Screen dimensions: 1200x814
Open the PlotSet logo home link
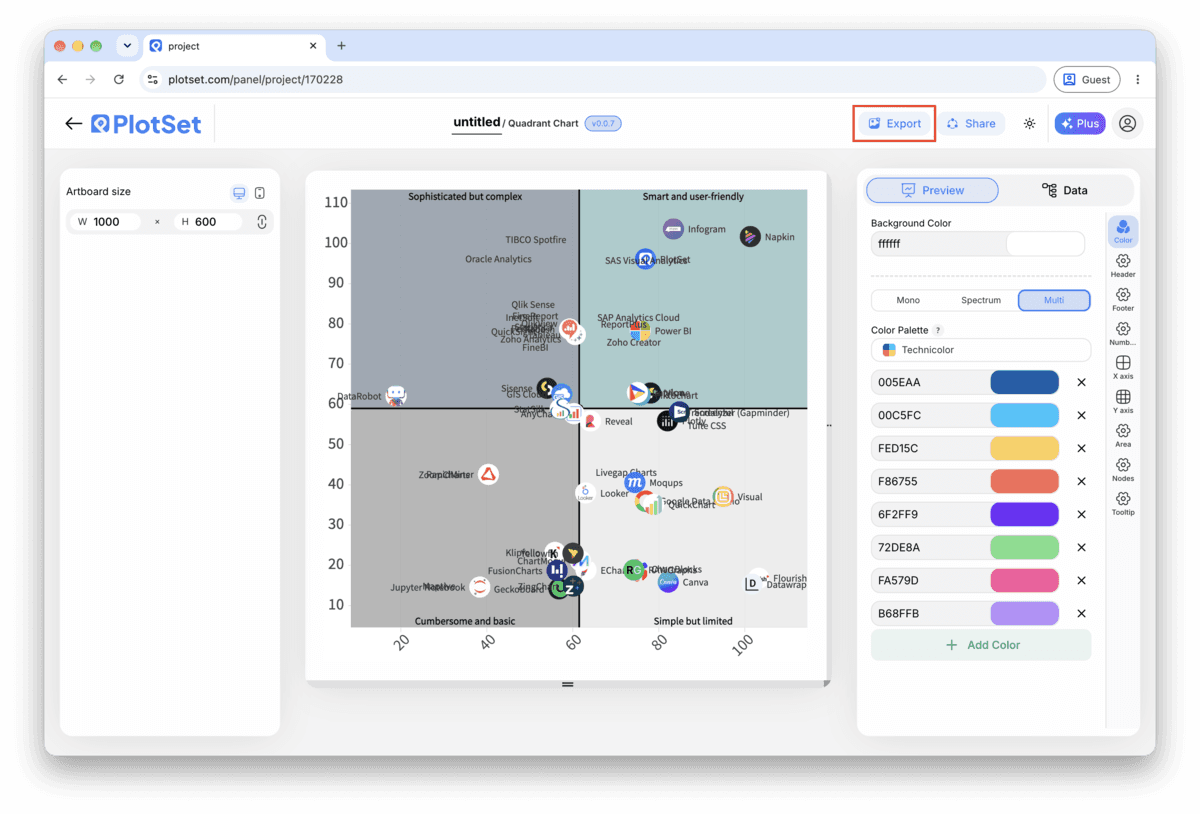tap(146, 124)
